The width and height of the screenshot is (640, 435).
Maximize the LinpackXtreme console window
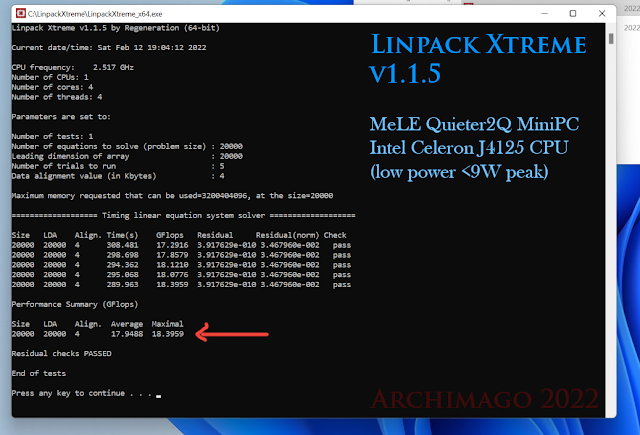coord(573,13)
